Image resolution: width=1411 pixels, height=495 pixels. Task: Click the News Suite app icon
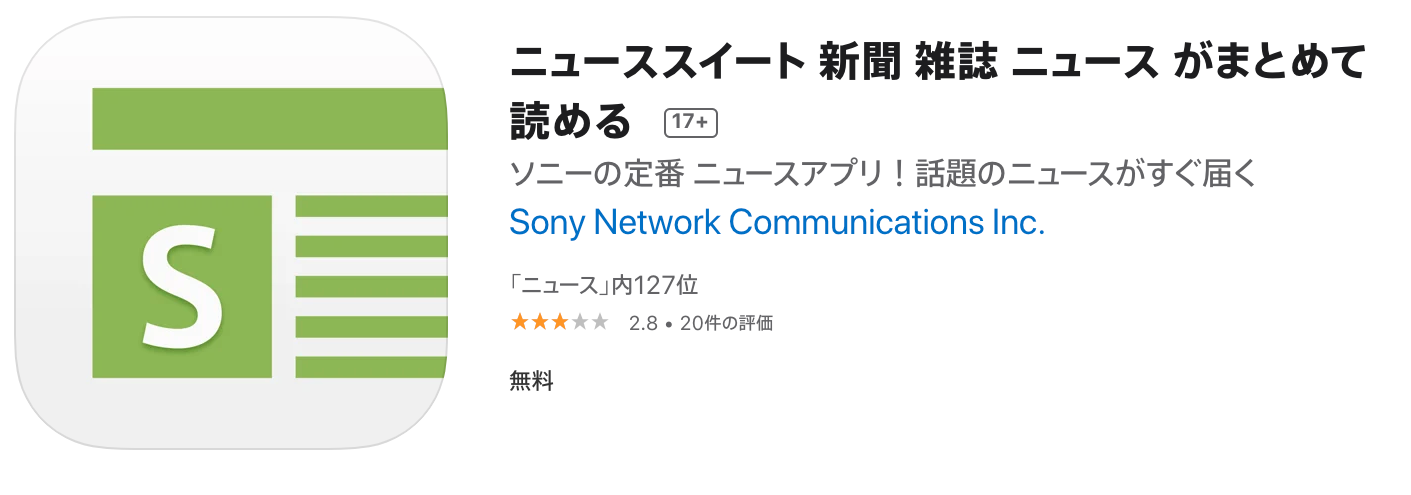[x=231, y=234]
